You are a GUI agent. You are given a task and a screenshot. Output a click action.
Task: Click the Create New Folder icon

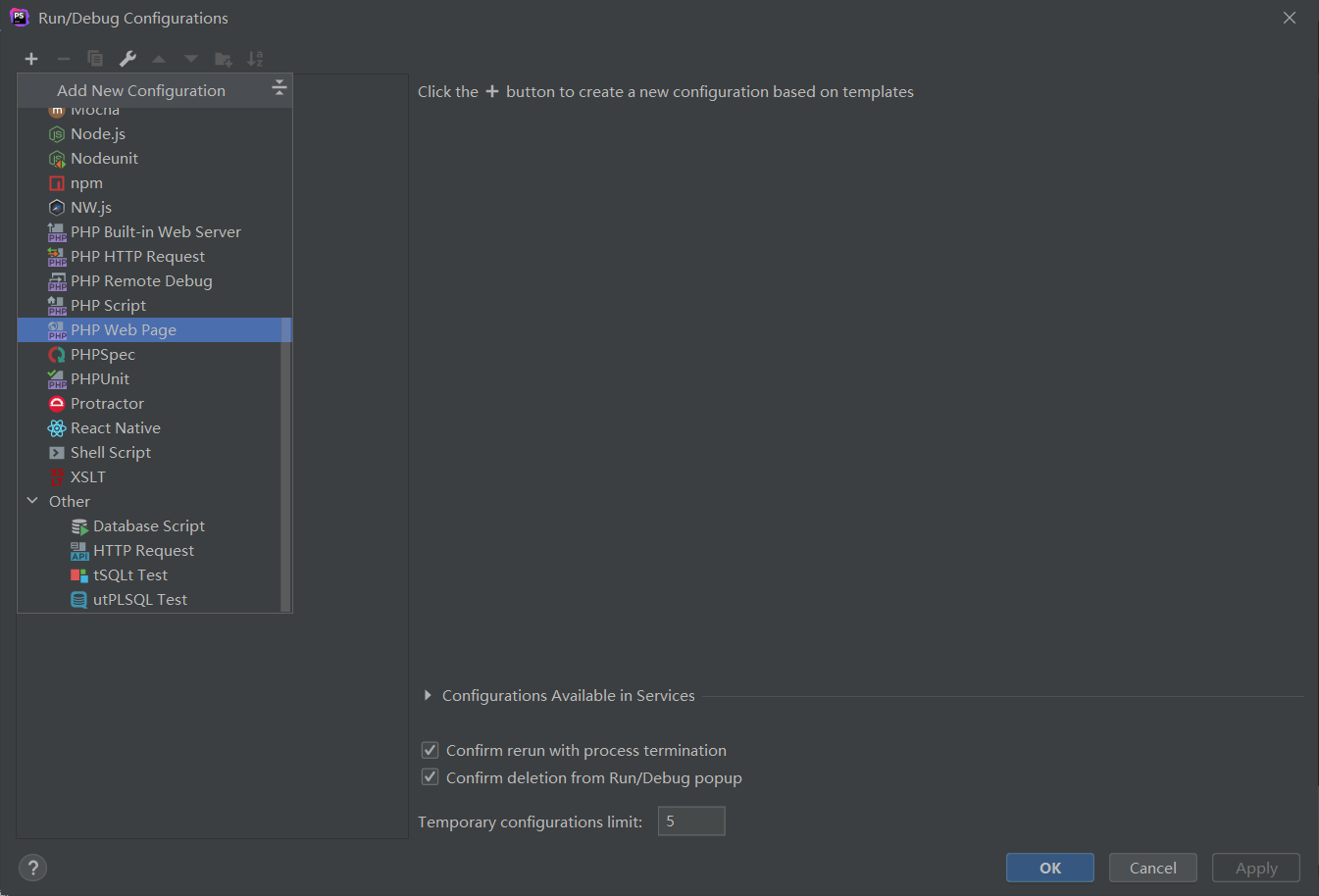pos(224,59)
